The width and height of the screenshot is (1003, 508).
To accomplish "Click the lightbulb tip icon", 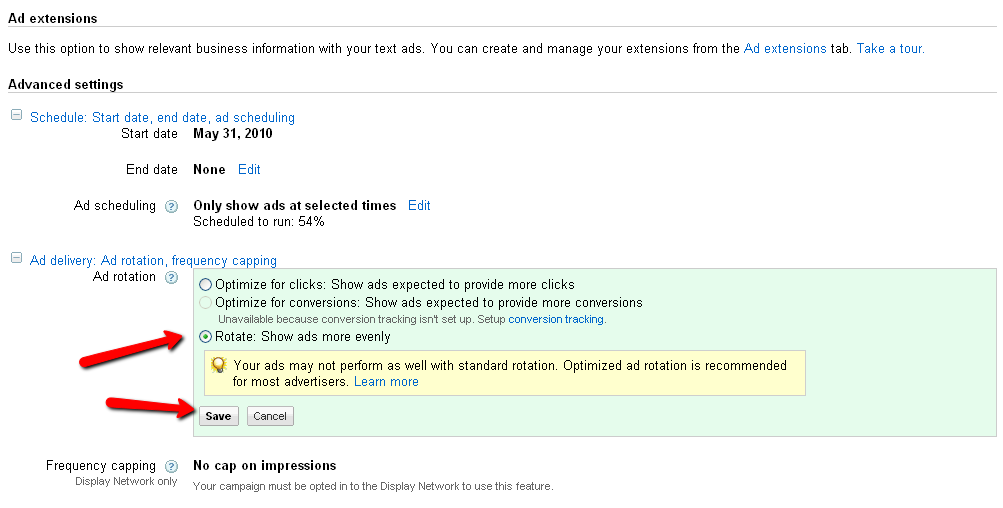I will pos(218,366).
